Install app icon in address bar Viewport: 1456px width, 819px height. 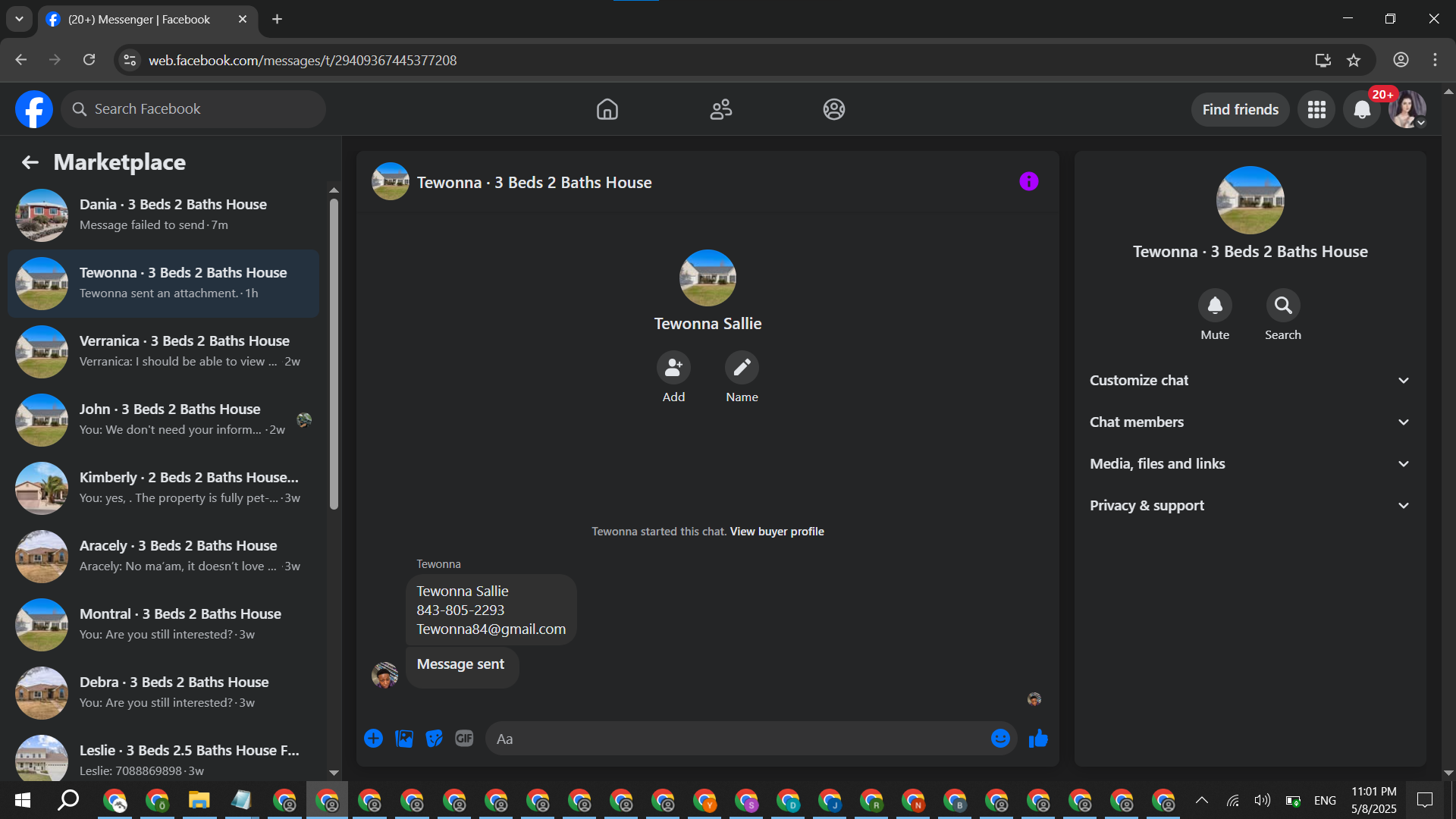tap(1323, 61)
